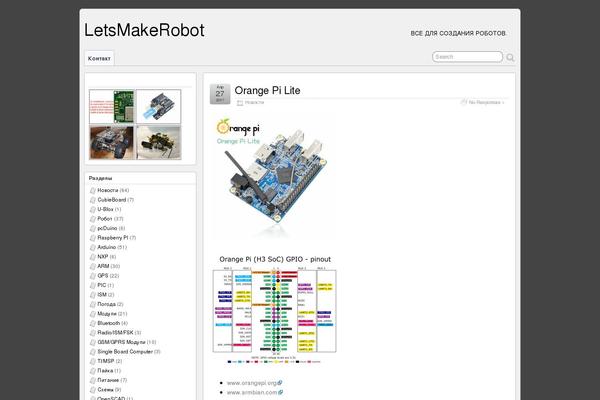
Task: Click page icon beside Погода
Action: pos(93,304)
